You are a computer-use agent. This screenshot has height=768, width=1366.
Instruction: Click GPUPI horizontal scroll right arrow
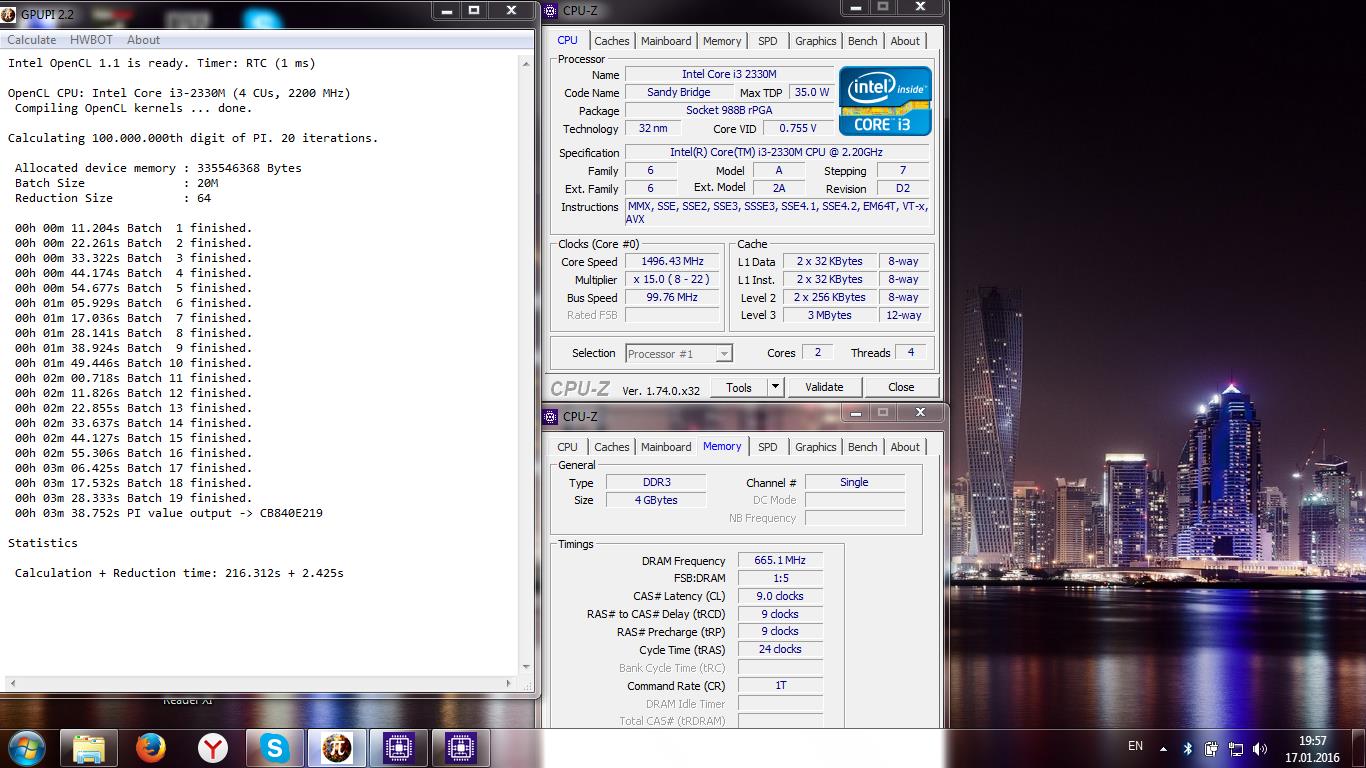[509, 684]
